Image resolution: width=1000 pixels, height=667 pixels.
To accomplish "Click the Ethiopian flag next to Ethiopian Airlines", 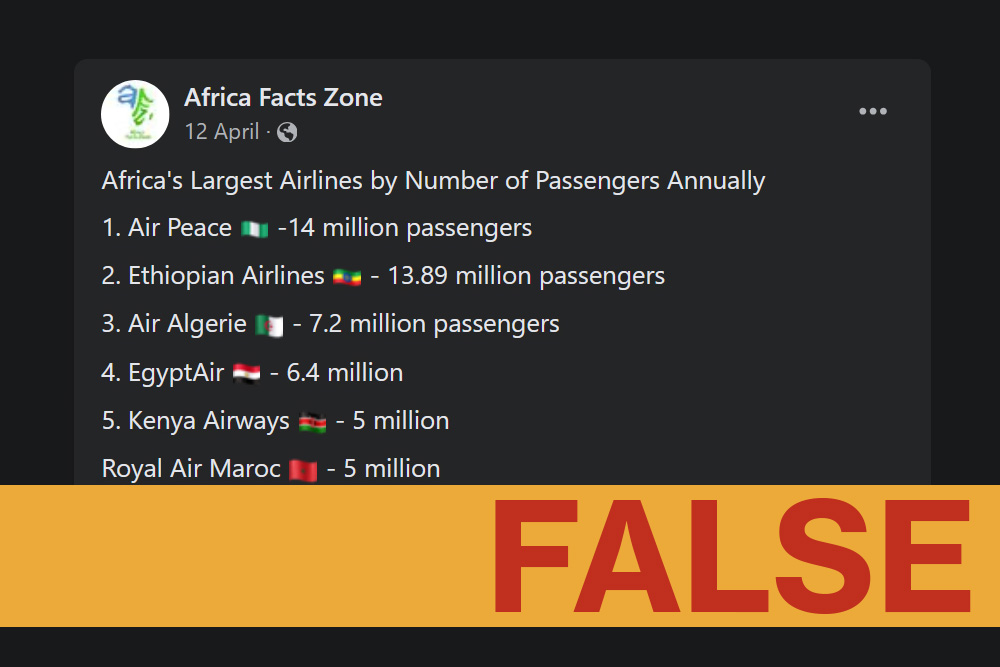I will click(345, 276).
